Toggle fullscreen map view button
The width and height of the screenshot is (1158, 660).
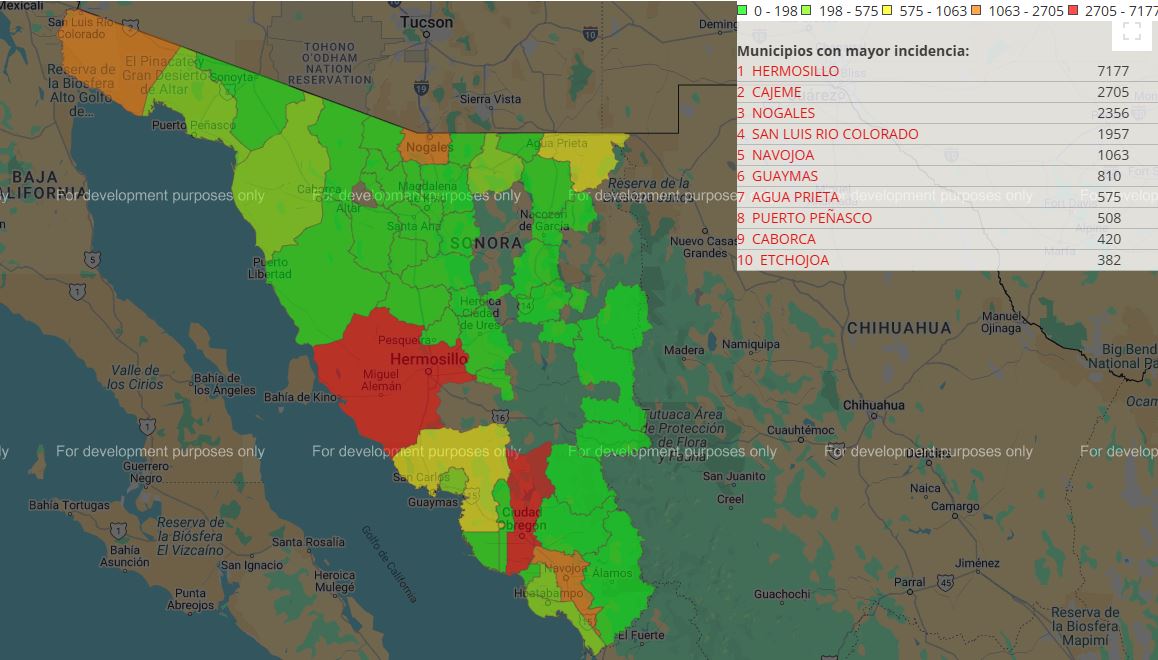(1131, 31)
